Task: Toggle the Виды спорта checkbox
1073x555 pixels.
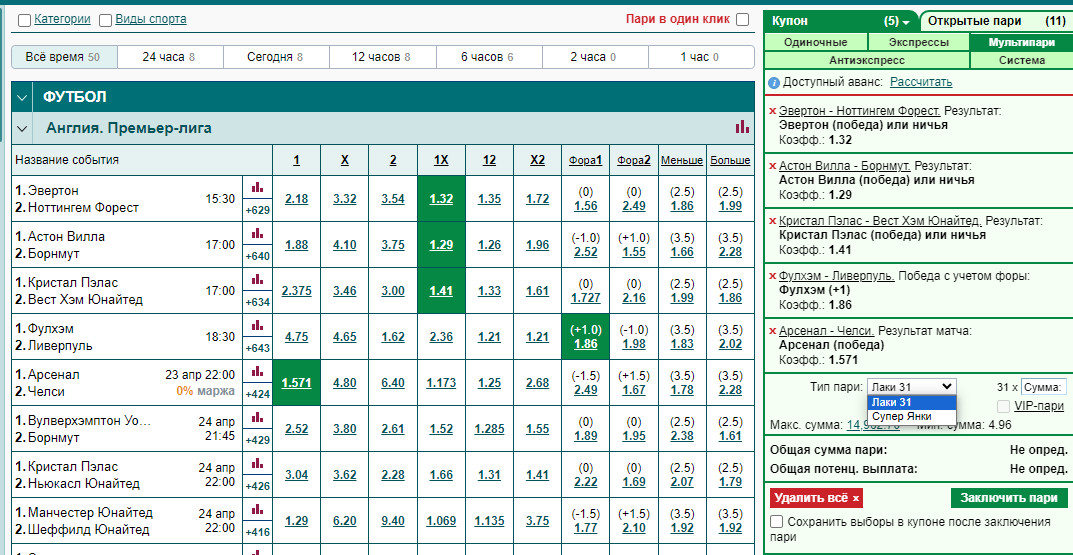Action: (105, 21)
